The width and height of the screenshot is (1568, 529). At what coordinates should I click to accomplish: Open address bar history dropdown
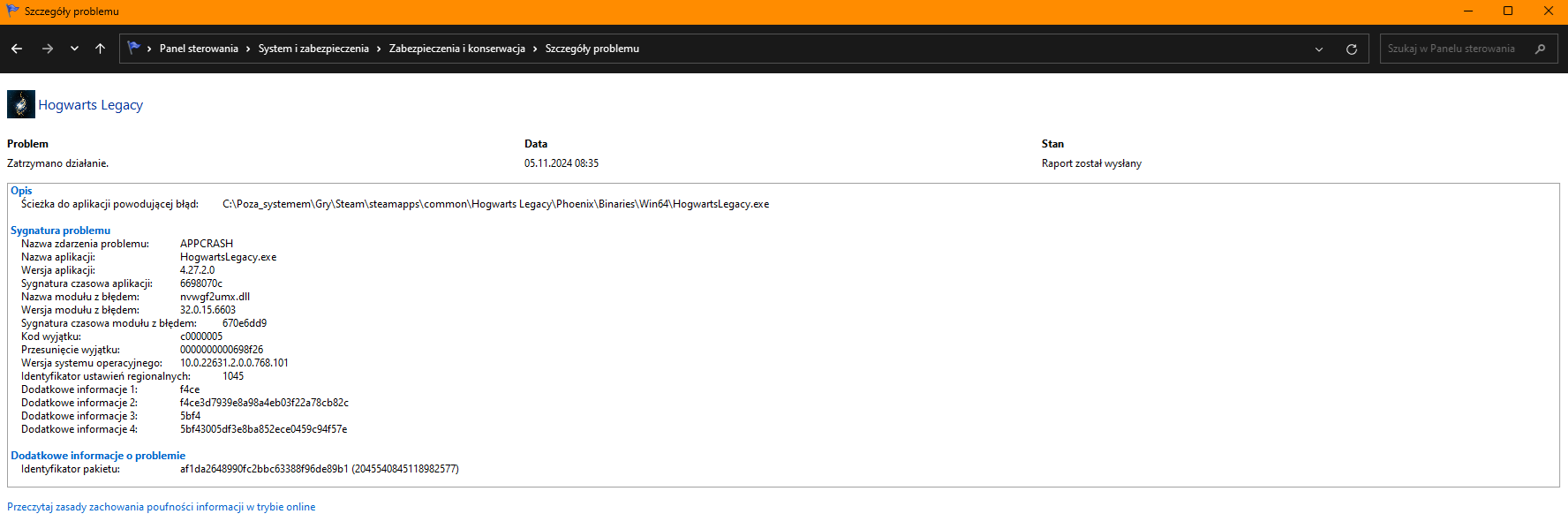coord(1319,49)
